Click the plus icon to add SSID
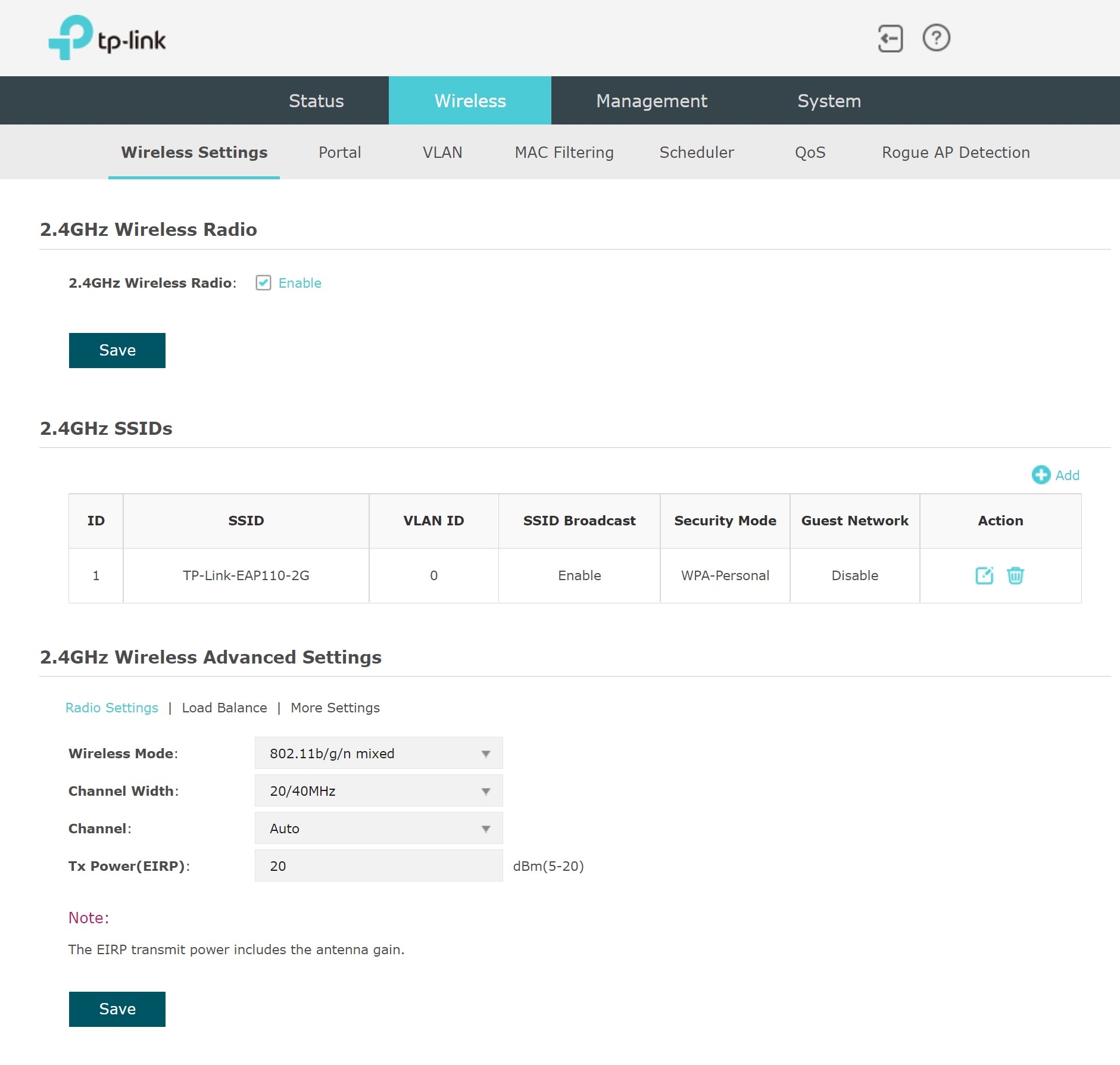The image size is (1120, 1065). (x=1041, y=475)
